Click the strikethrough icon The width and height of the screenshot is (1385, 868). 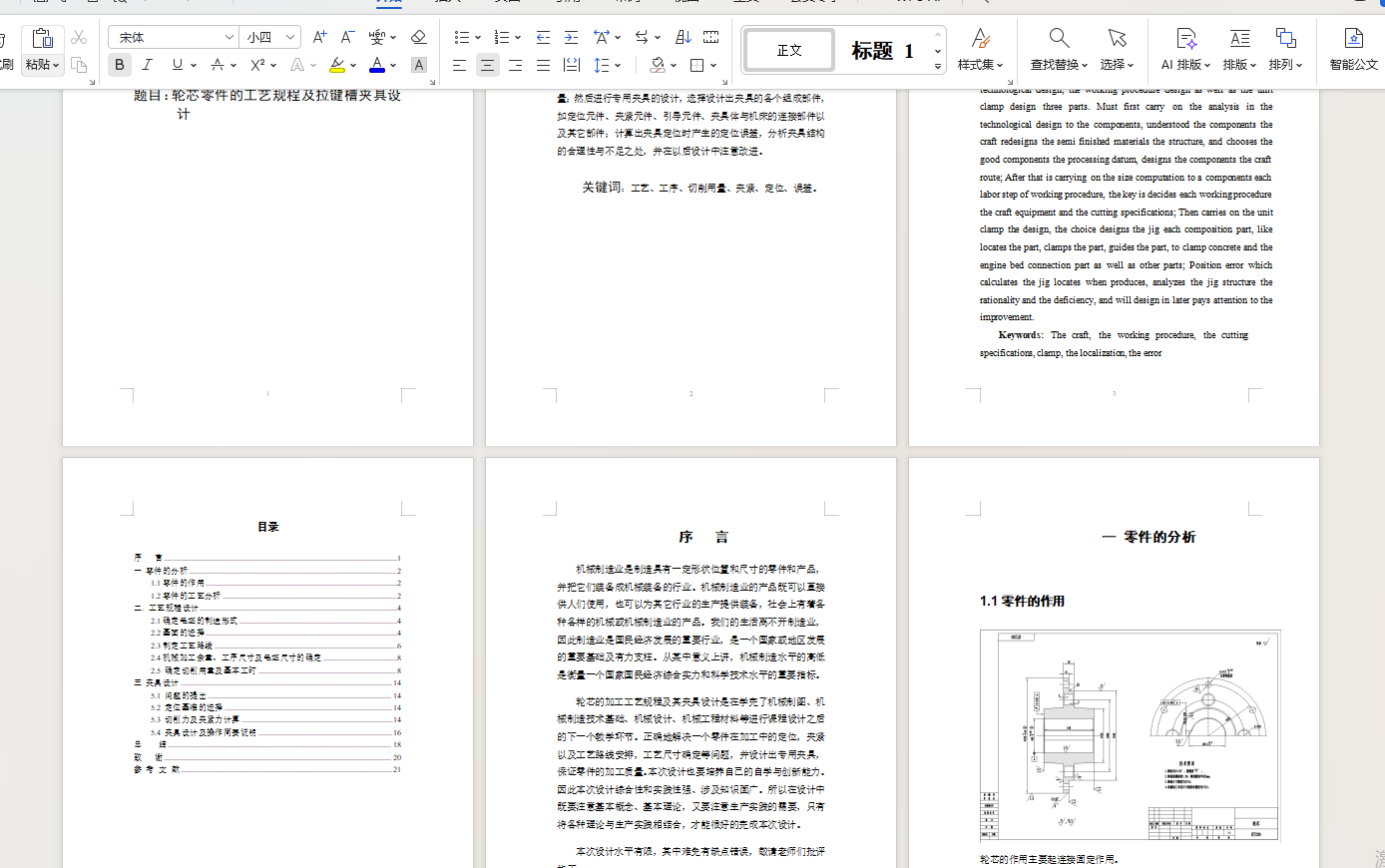tap(218, 65)
